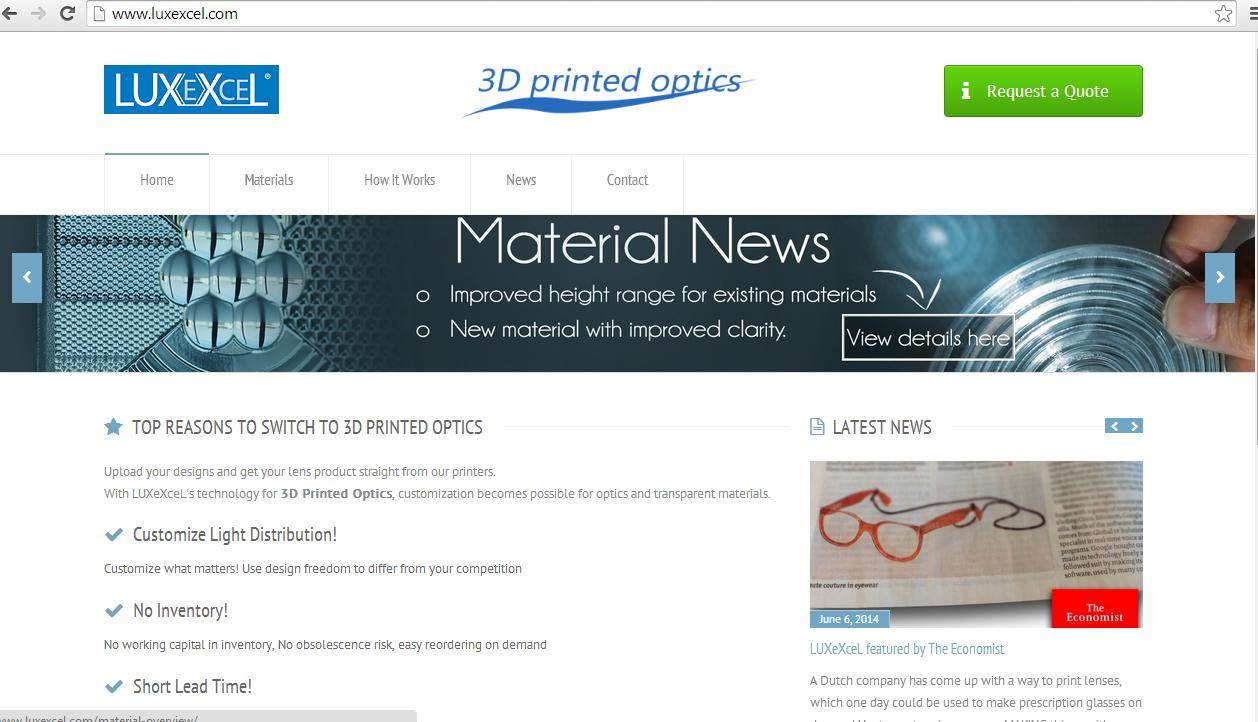This screenshot has height=722, width=1258.
Task: Reload the page with the refresh icon
Action: [67, 14]
